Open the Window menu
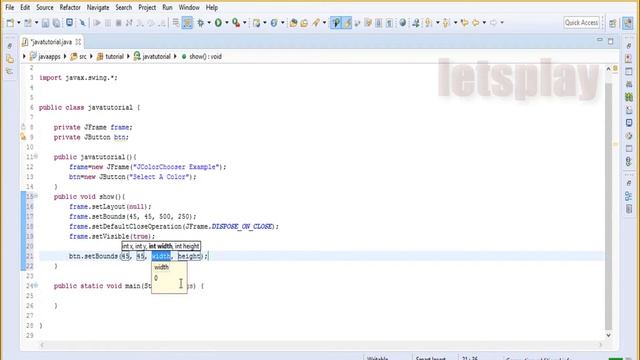Viewport: 640px width, 360px height. click(189, 7)
